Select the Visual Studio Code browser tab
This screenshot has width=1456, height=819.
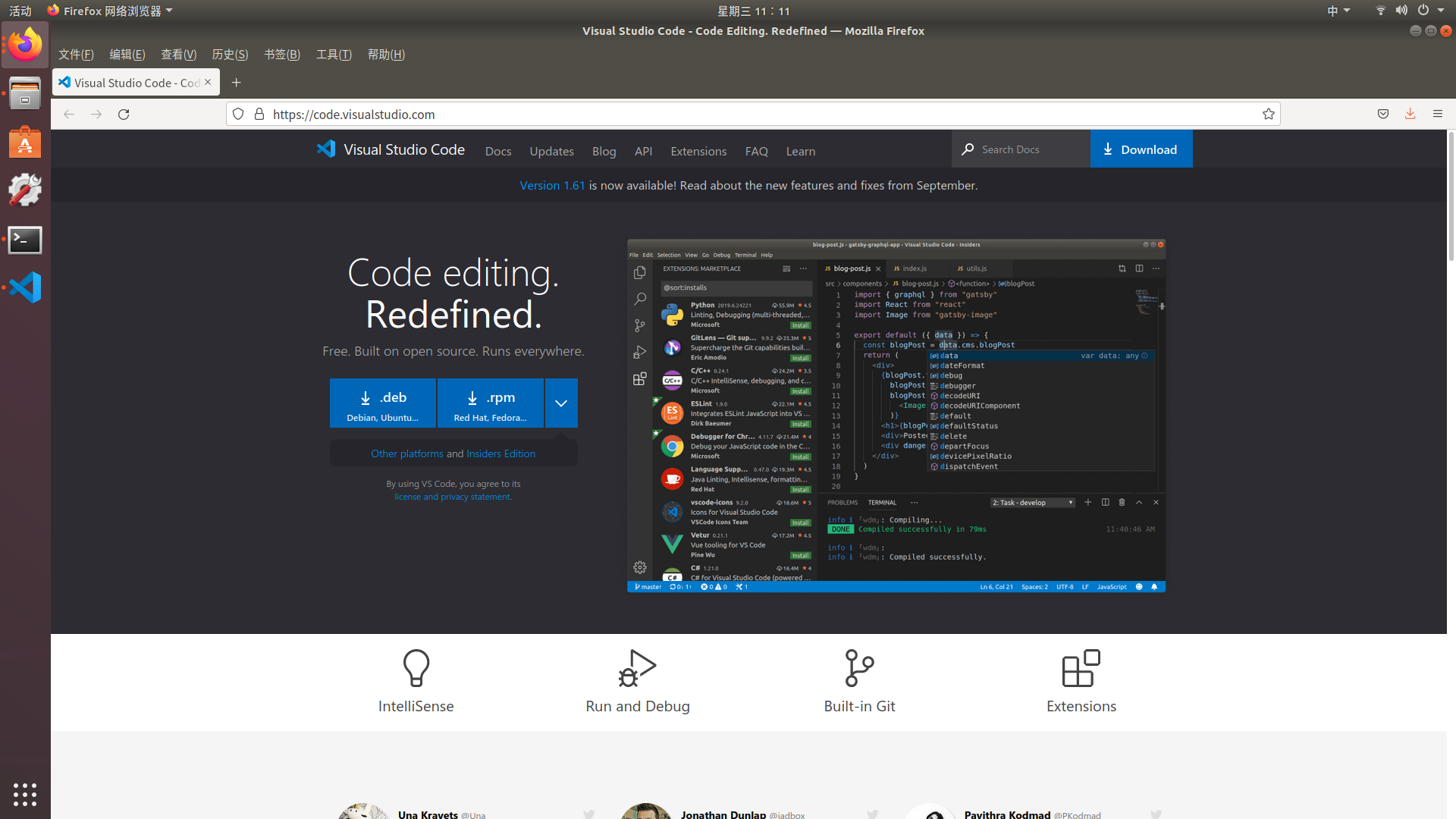129,82
